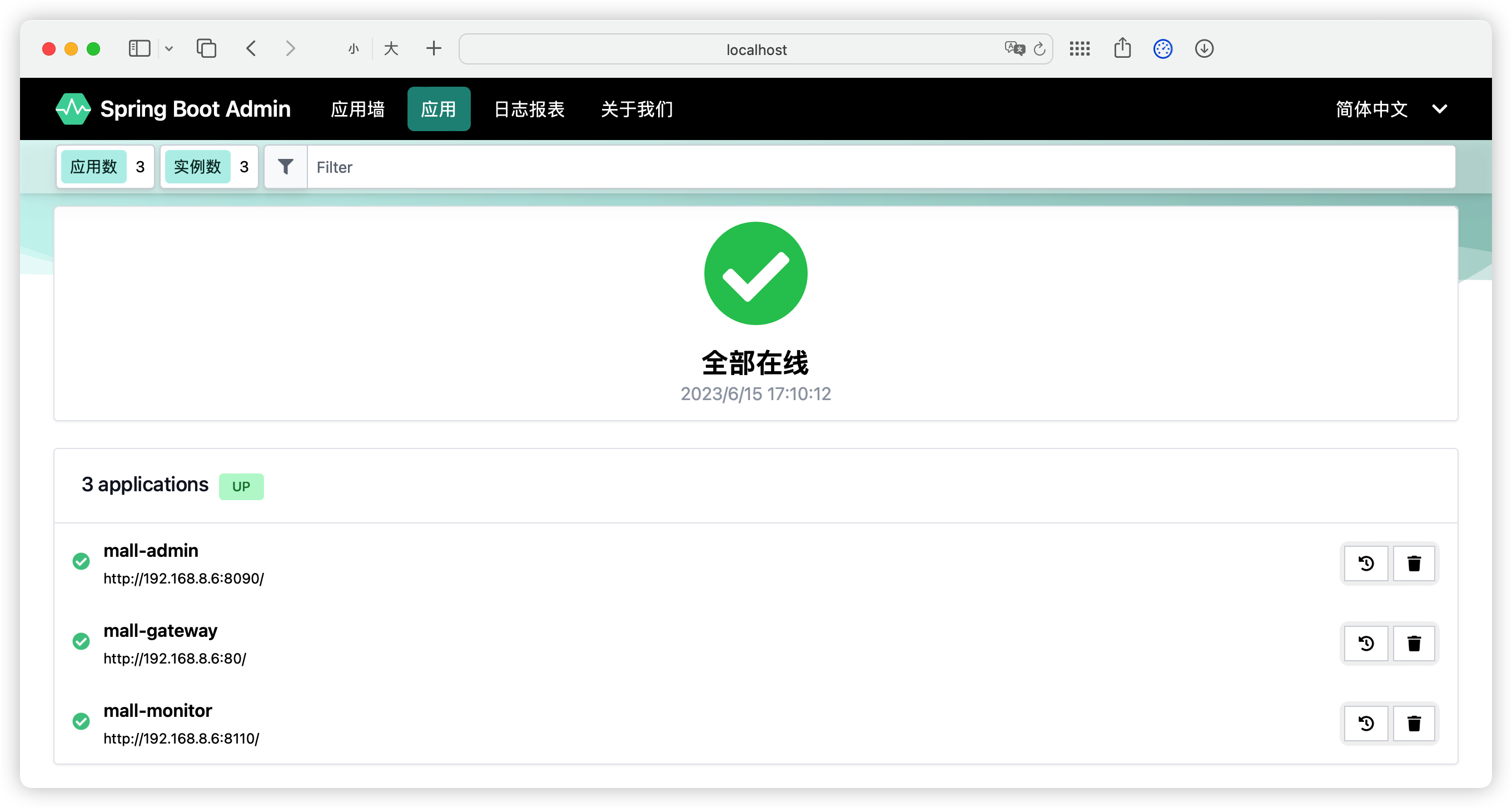Open the 日志报表 journal tab
The width and height of the screenshot is (1512, 808).
(x=529, y=108)
